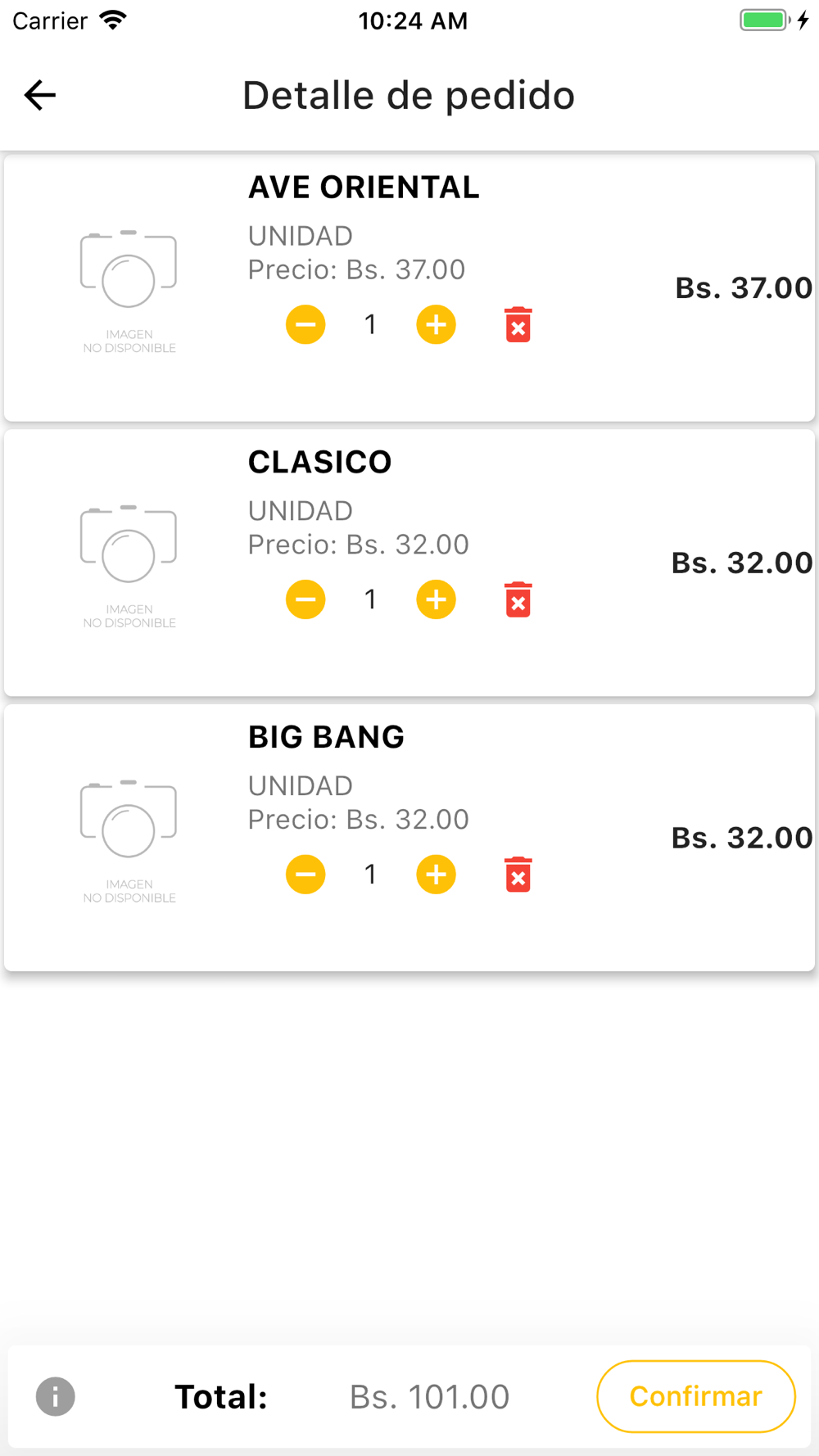
Task: Select the BIG BANG product title
Action: [x=326, y=737]
